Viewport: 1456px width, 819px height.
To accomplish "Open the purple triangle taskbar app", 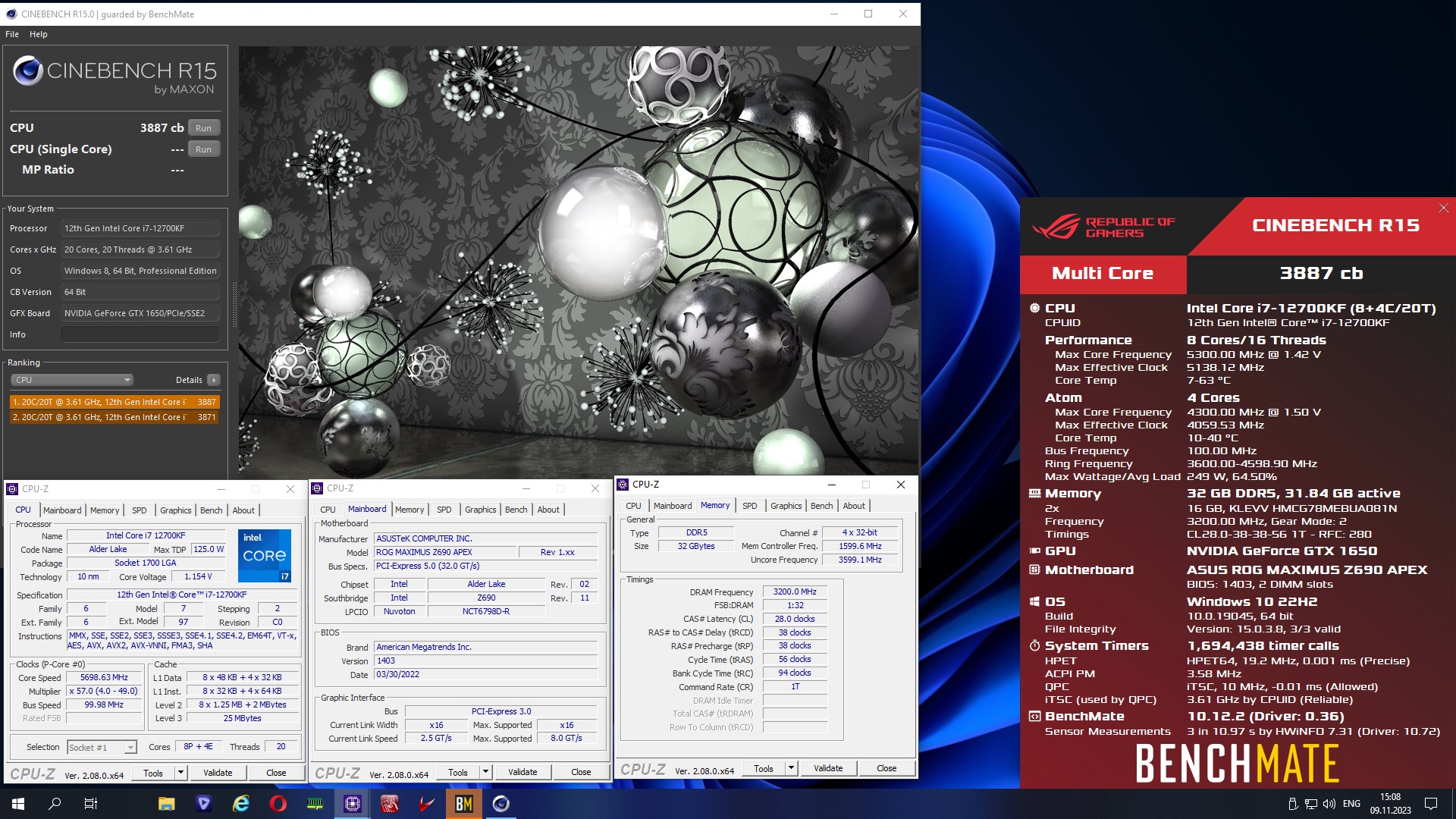I will click(x=203, y=804).
